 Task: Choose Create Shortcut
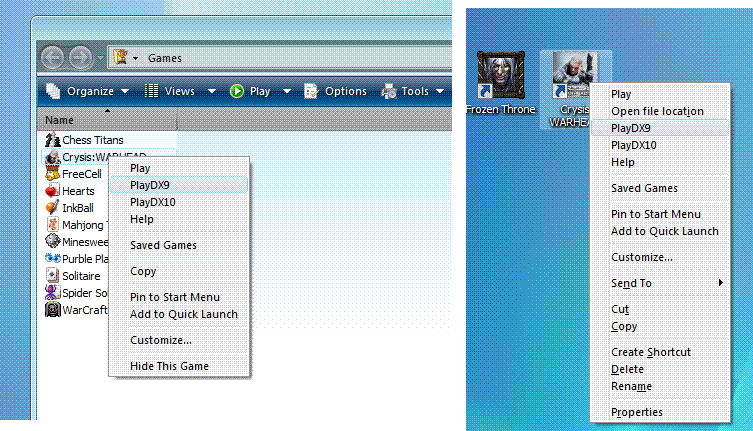click(660, 352)
